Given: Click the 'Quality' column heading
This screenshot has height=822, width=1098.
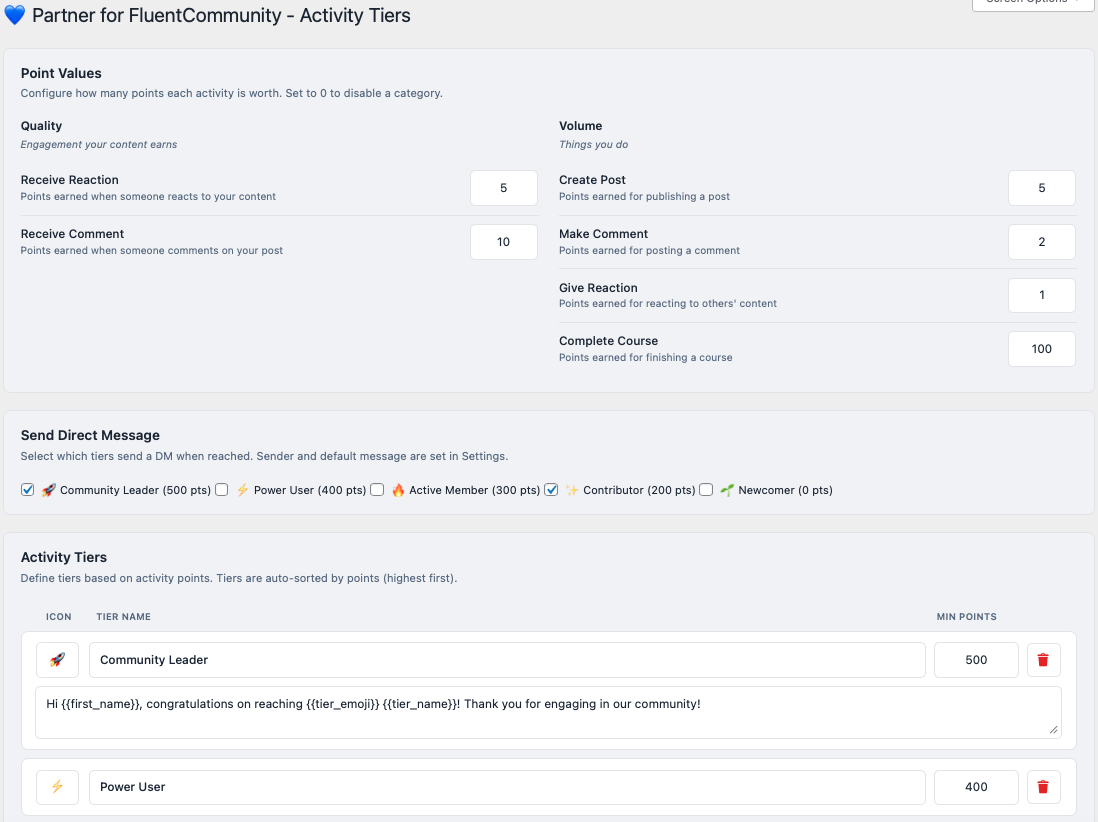Looking at the screenshot, I should click(41, 126).
